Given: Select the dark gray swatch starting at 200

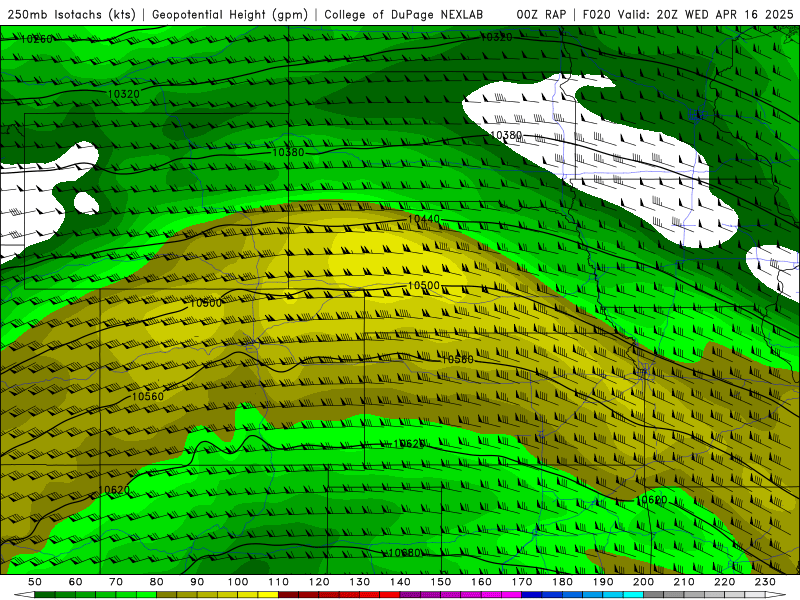Looking at the screenshot, I should pyautogui.click(x=654, y=595).
